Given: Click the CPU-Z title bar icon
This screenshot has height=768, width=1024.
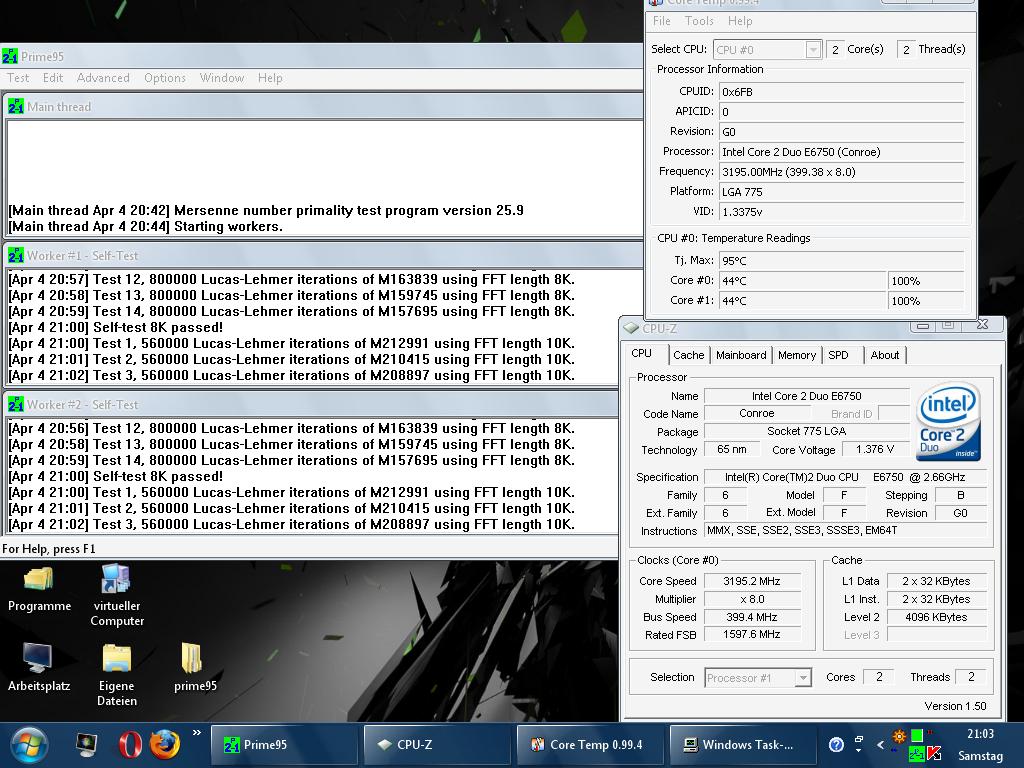Looking at the screenshot, I should [x=631, y=328].
